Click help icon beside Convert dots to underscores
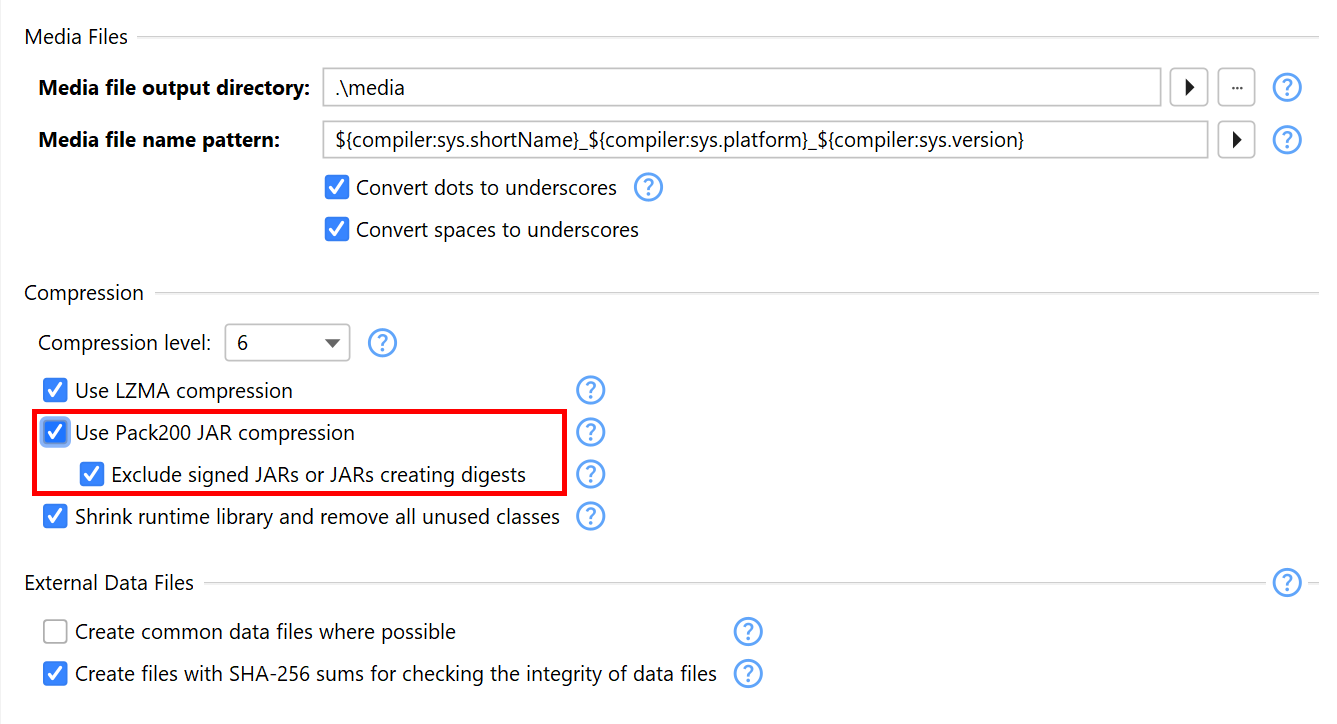 [x=648, y=187]
